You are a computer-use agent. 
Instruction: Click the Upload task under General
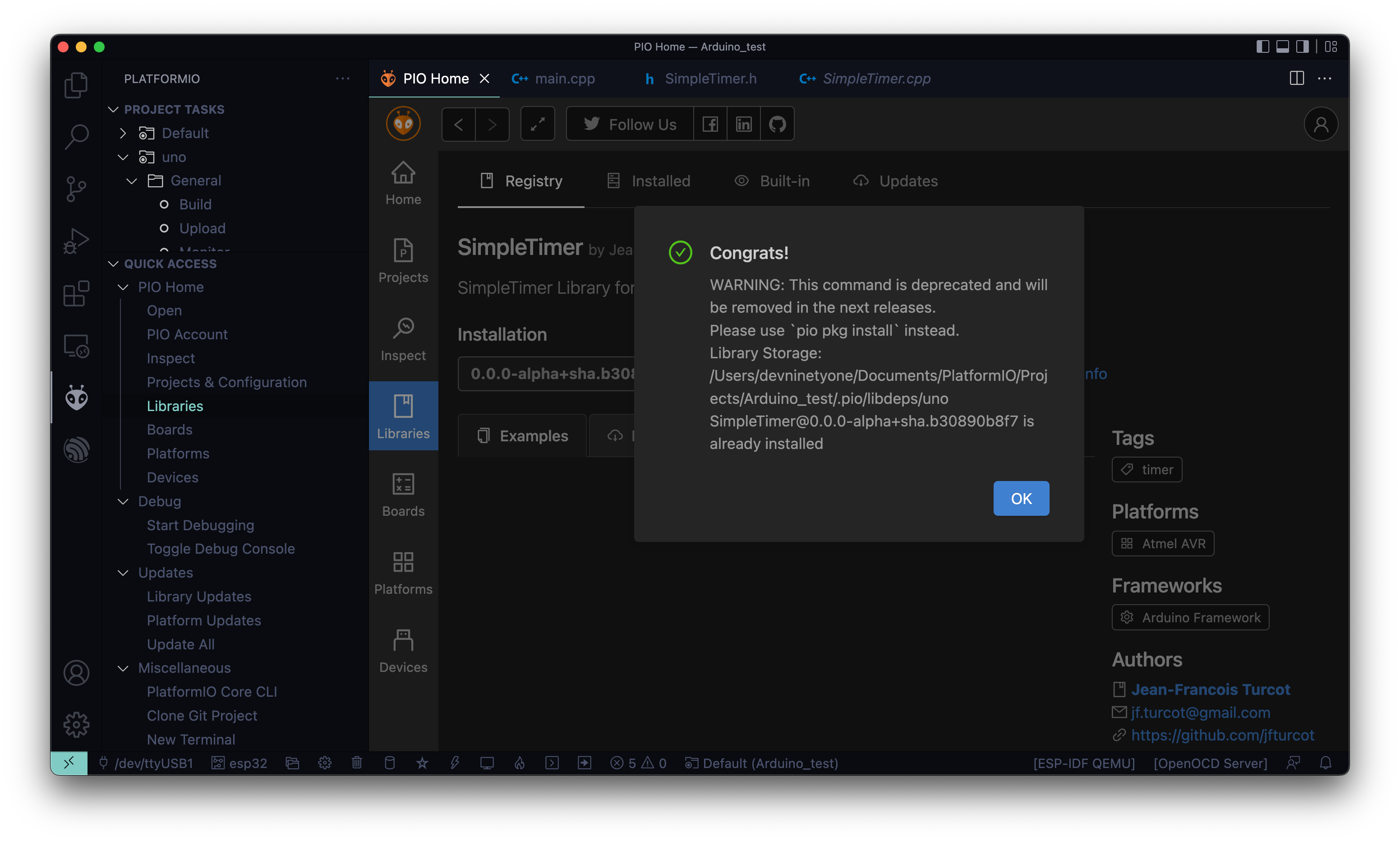203,228
